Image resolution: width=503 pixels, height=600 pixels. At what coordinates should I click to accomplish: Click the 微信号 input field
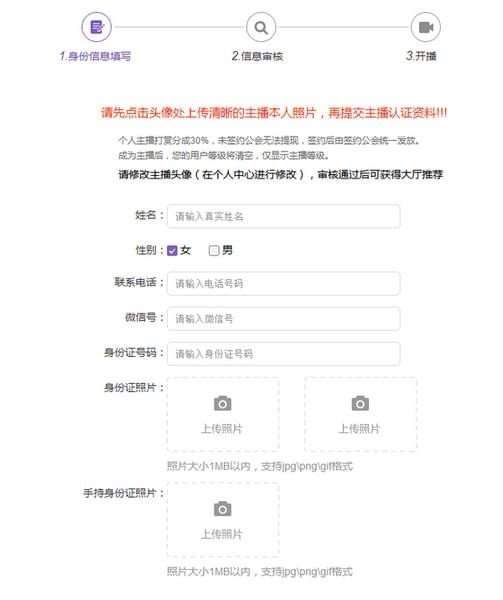(284, 319)
